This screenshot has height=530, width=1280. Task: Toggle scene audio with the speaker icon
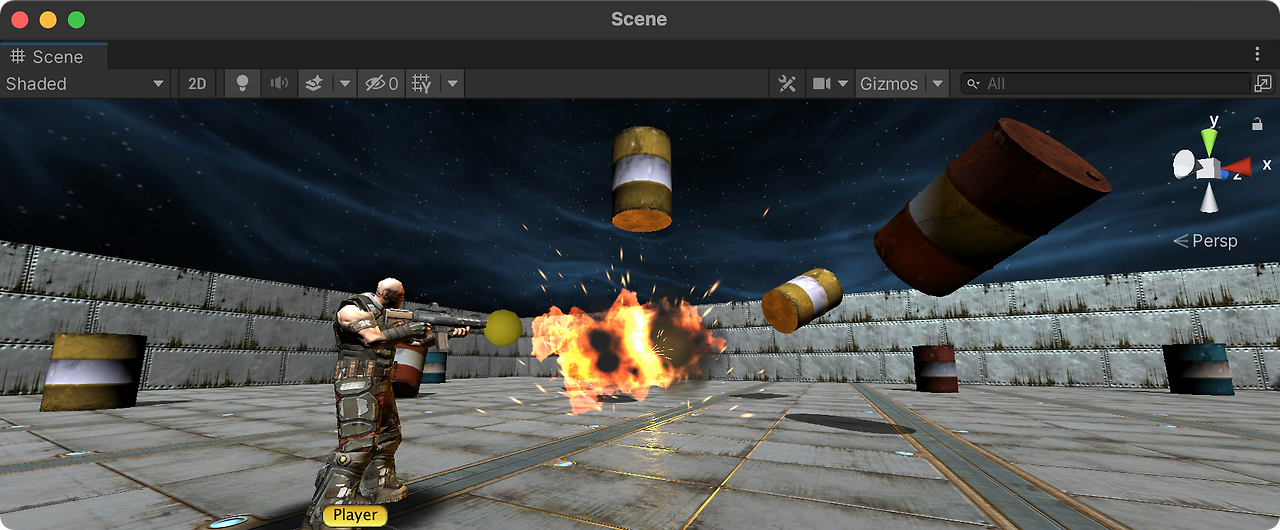point(279,84)
